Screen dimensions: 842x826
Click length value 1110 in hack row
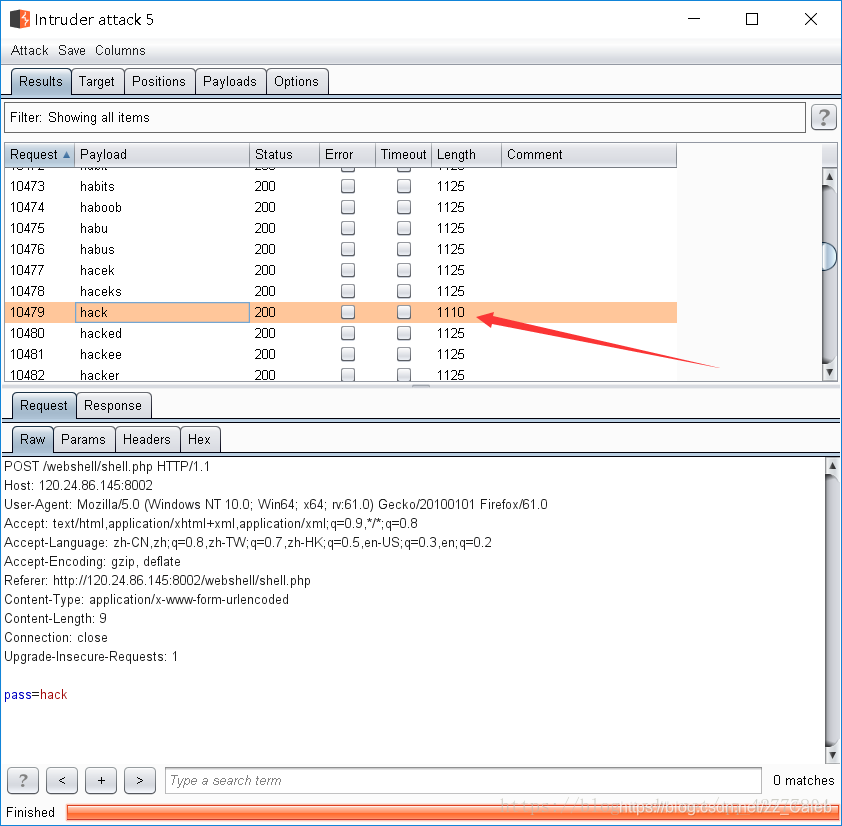tap(451, 312)
